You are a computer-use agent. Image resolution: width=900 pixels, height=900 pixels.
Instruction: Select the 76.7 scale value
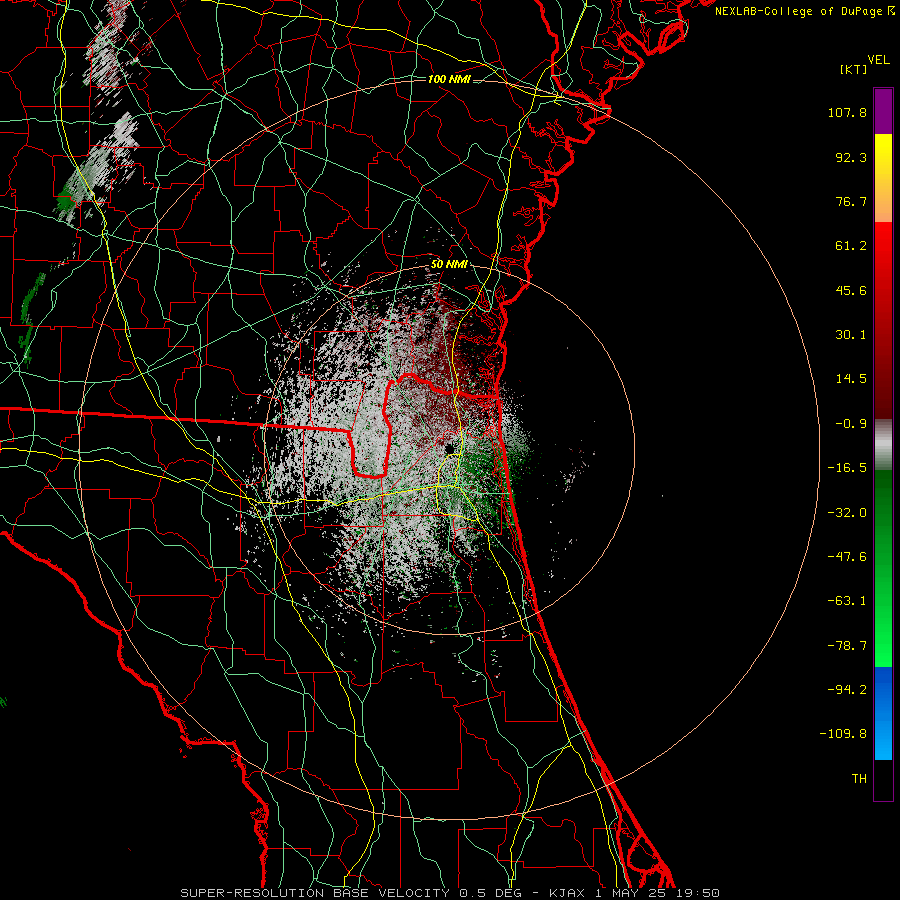851,201
